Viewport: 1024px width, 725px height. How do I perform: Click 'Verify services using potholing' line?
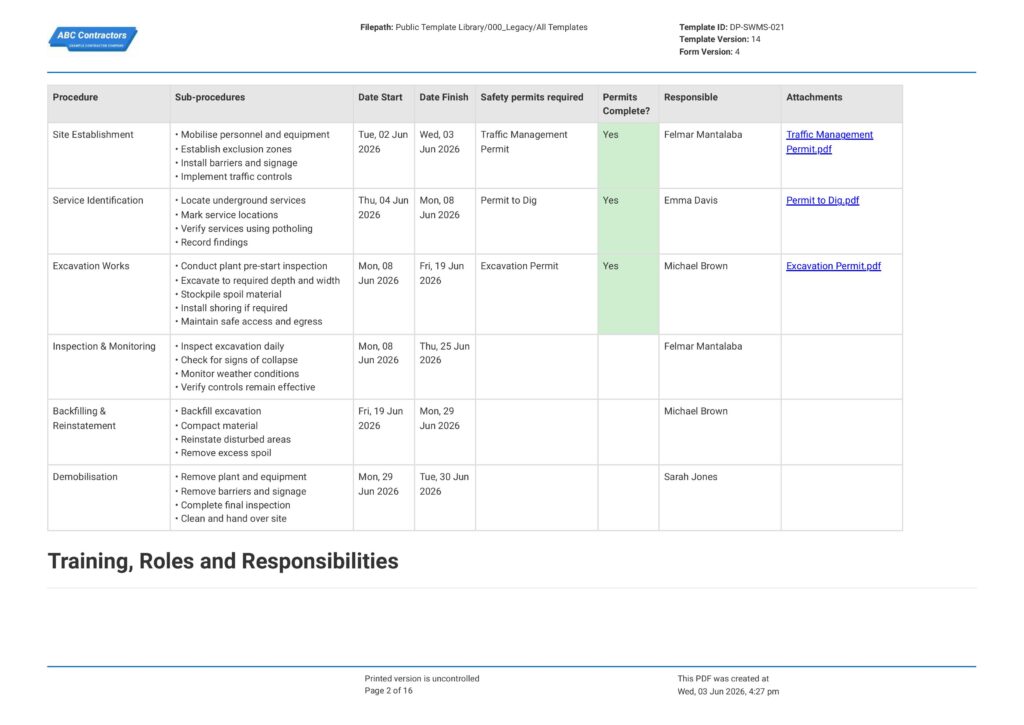pos(244,229)
